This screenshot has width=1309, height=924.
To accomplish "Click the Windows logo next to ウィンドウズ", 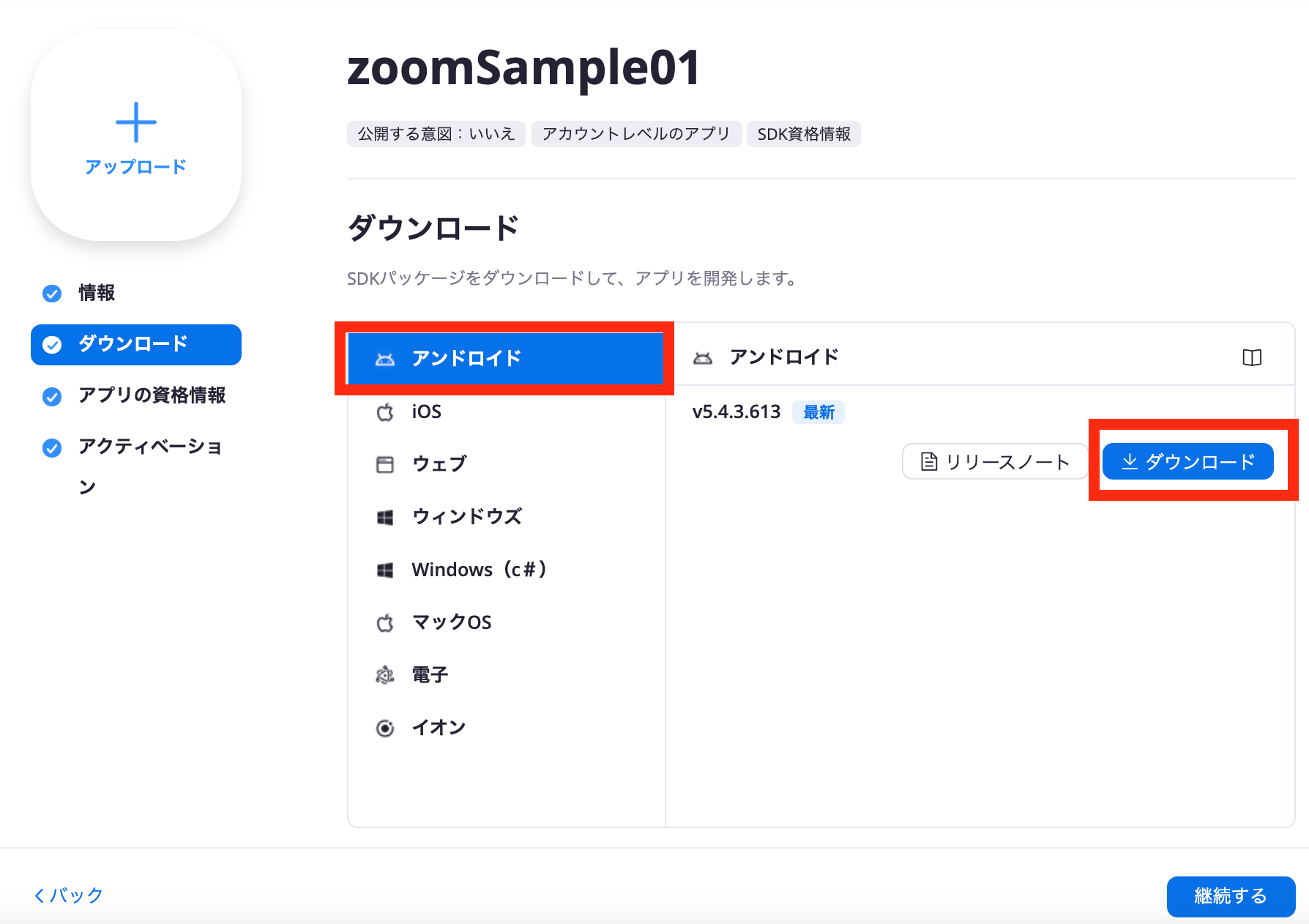I will [x=384, y=516].
